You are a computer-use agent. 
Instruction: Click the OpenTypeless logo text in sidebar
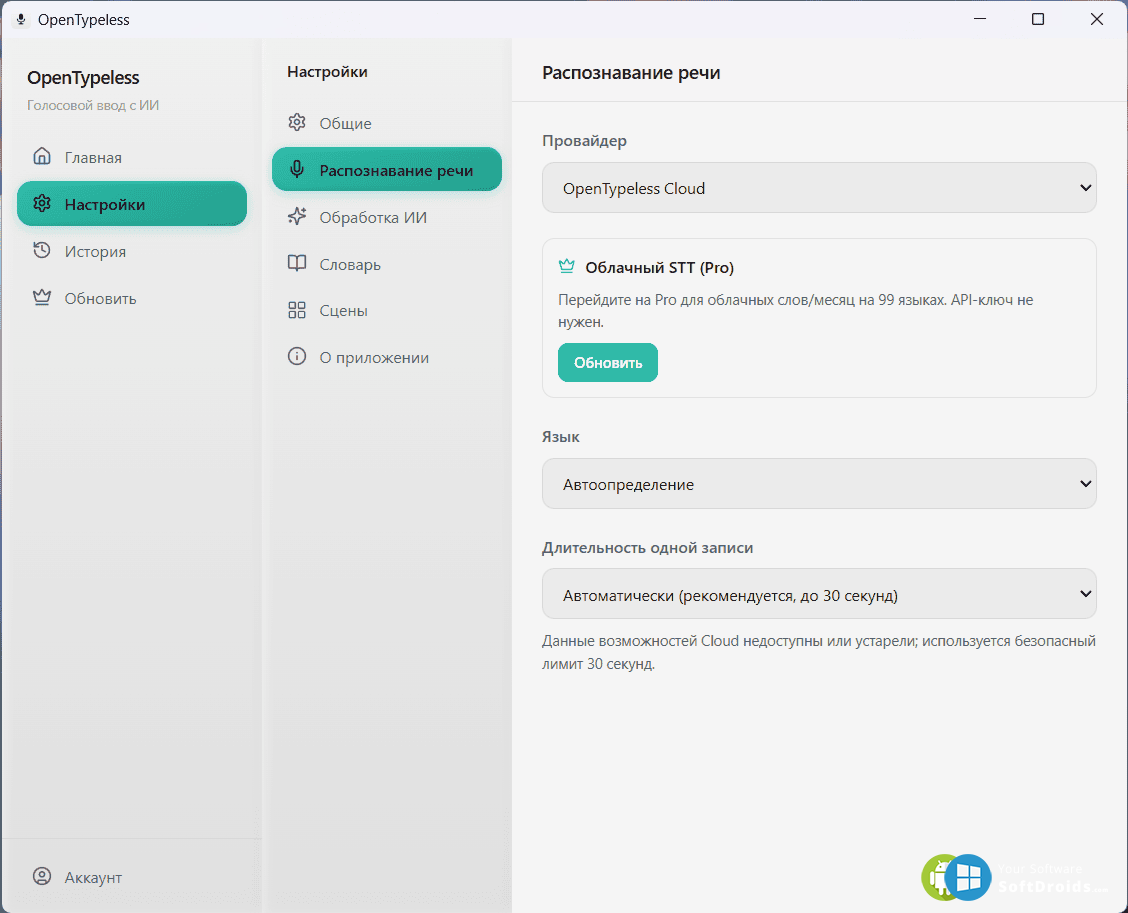coord(83,77)
